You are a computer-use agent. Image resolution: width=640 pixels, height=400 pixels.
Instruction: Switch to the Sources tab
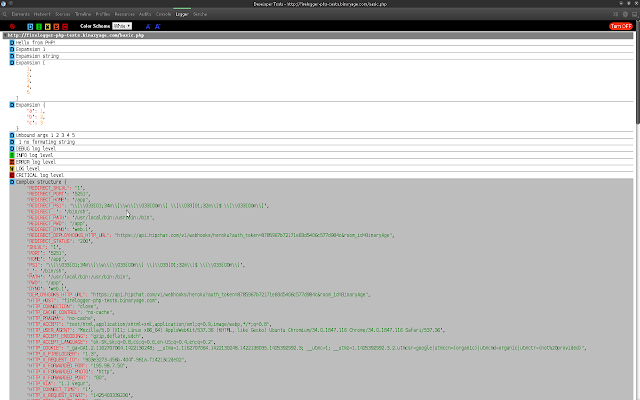click(x=63, y=14)
